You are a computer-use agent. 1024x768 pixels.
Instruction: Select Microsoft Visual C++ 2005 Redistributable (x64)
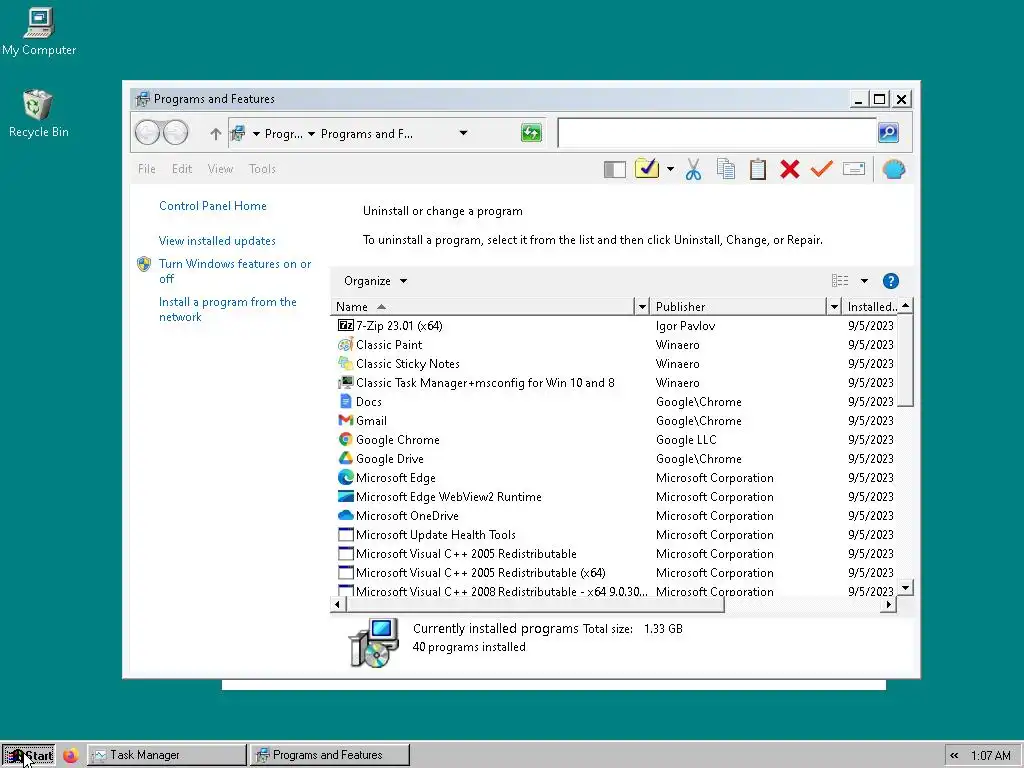[x=481, y=573]
